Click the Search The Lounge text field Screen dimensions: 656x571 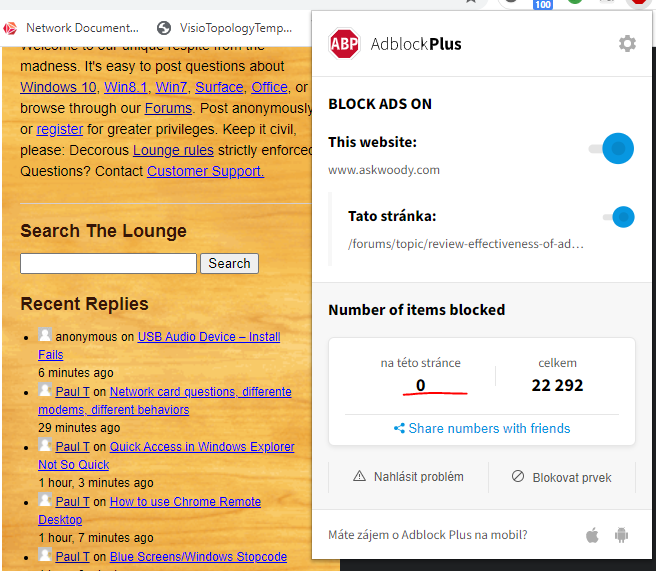[108, 264]
